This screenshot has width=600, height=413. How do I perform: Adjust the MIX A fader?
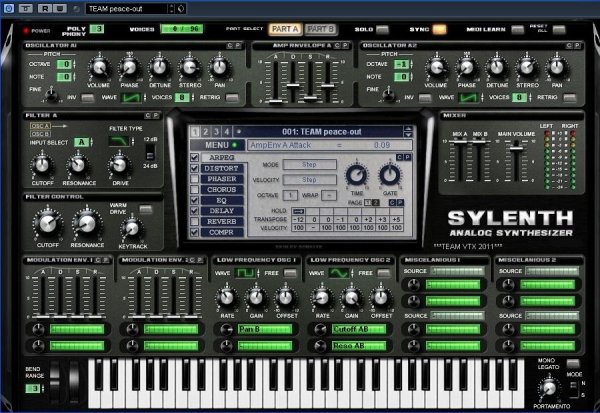[x=460, y=142]
